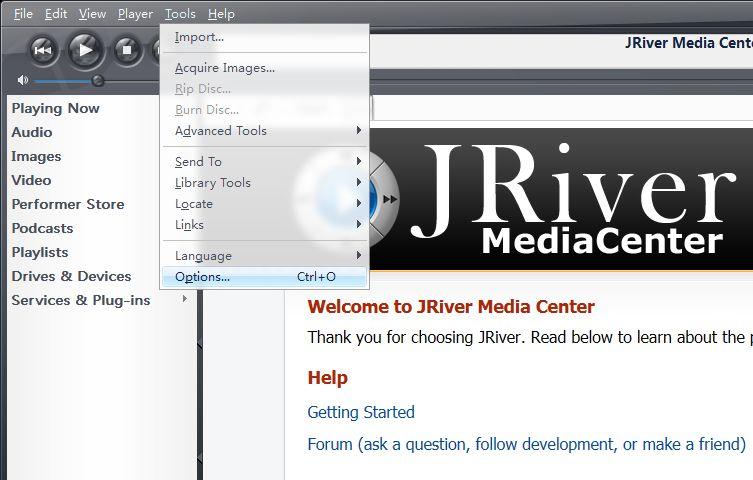This screenshot has height=480, width=753.
Task: Select Audio in the sidebar
Action: click(x=32, y=132)
